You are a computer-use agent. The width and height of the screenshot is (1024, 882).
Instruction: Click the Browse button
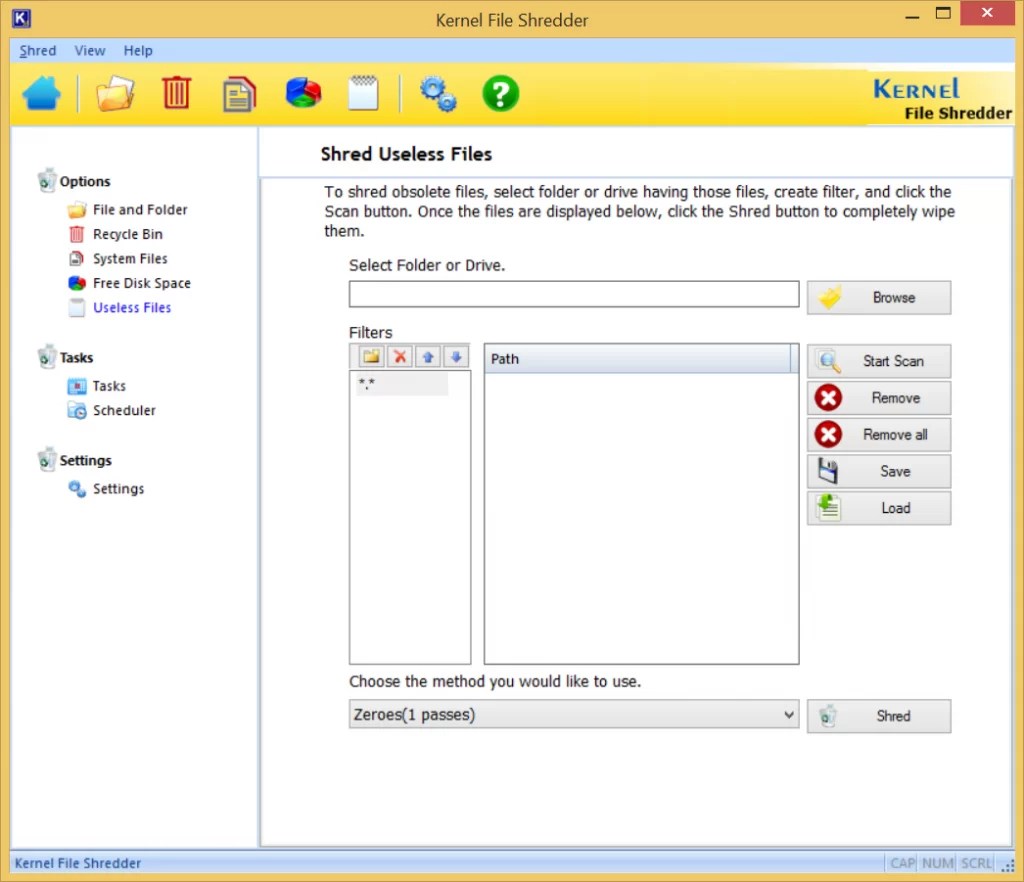click(878, 298)
